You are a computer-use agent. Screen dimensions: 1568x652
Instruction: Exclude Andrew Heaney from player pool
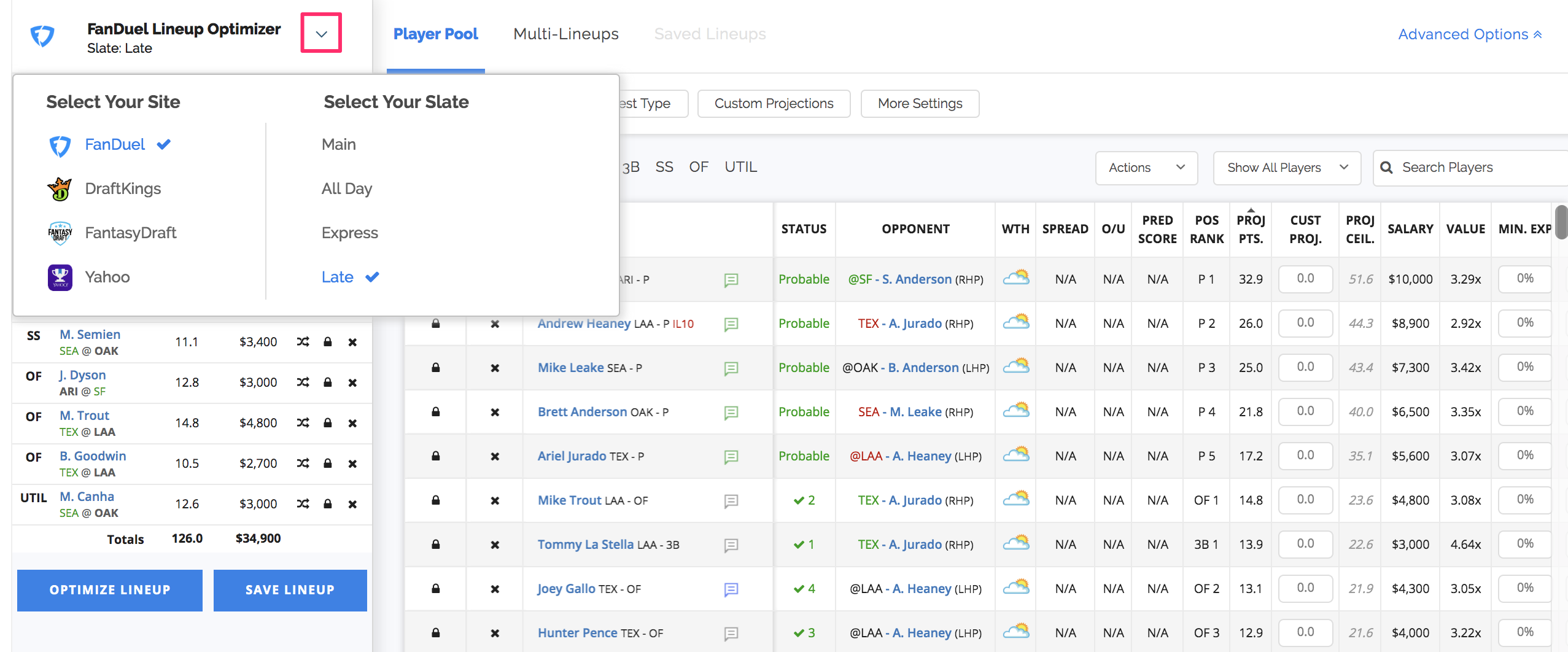click(x=495, y=324)
